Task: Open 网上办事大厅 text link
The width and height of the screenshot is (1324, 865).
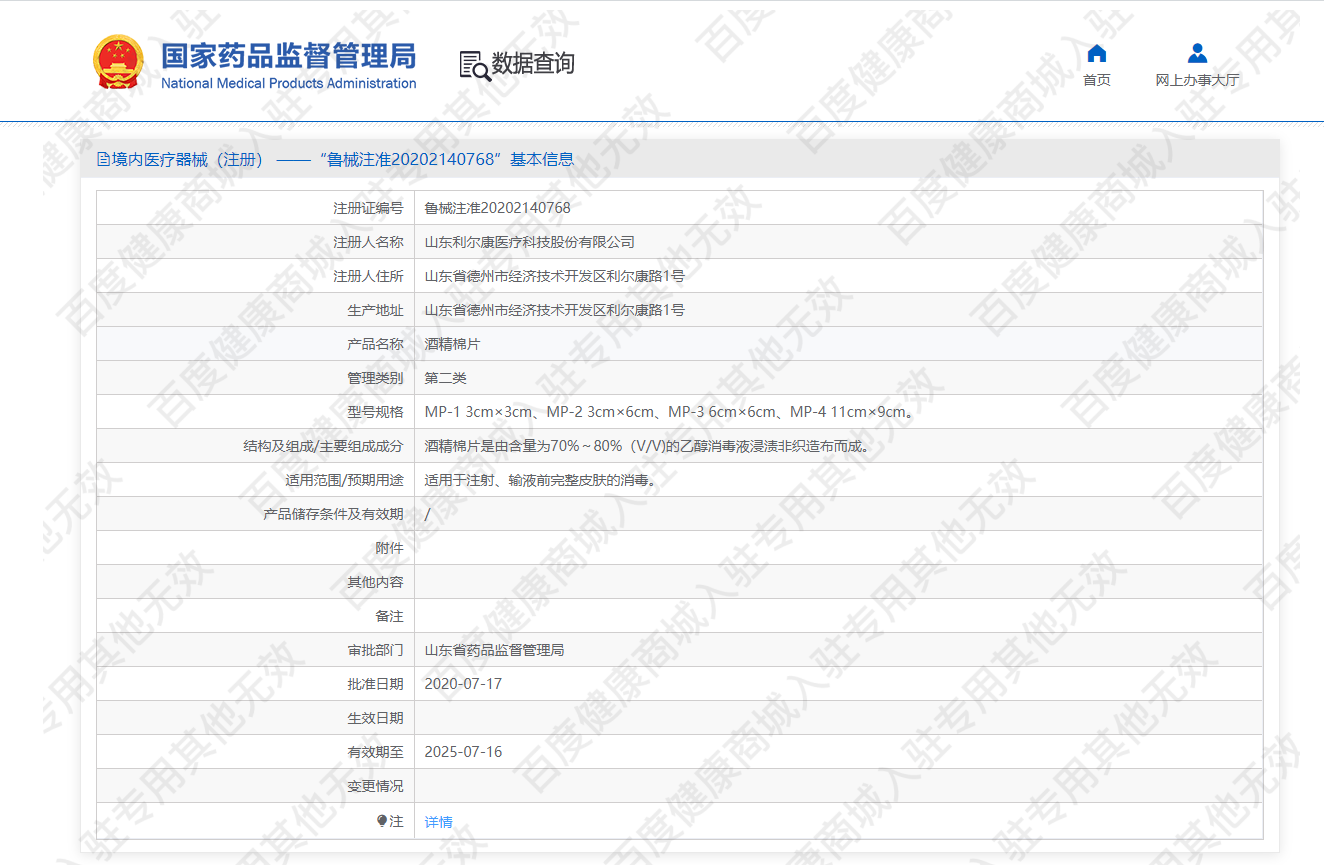Action: (1197, 80)
